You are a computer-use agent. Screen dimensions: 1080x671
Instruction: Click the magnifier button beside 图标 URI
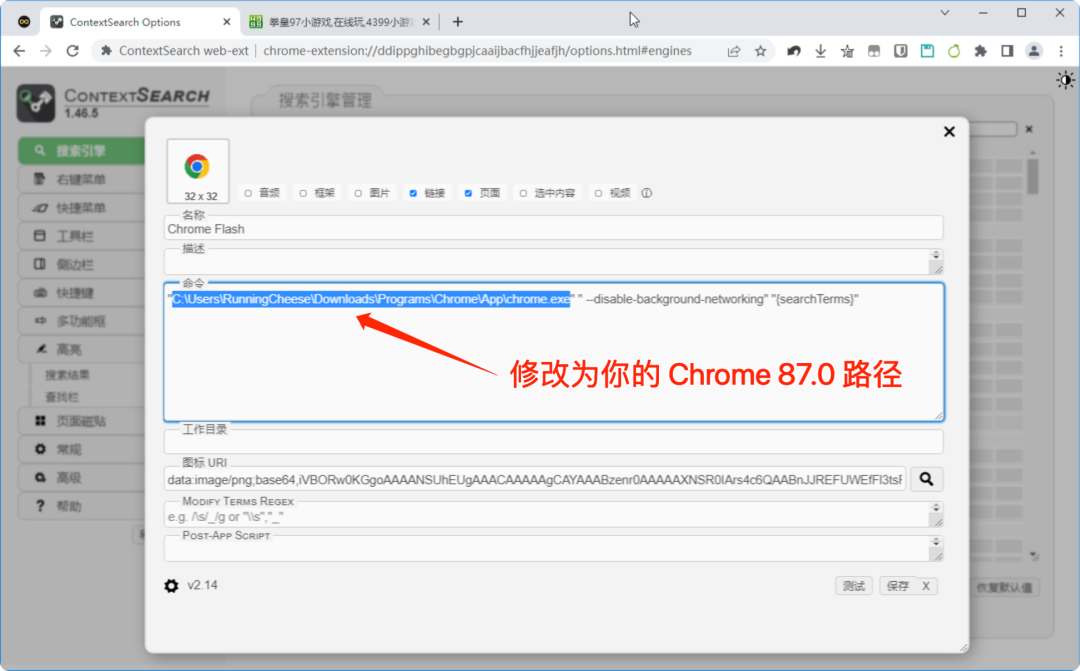click(926, 479)
